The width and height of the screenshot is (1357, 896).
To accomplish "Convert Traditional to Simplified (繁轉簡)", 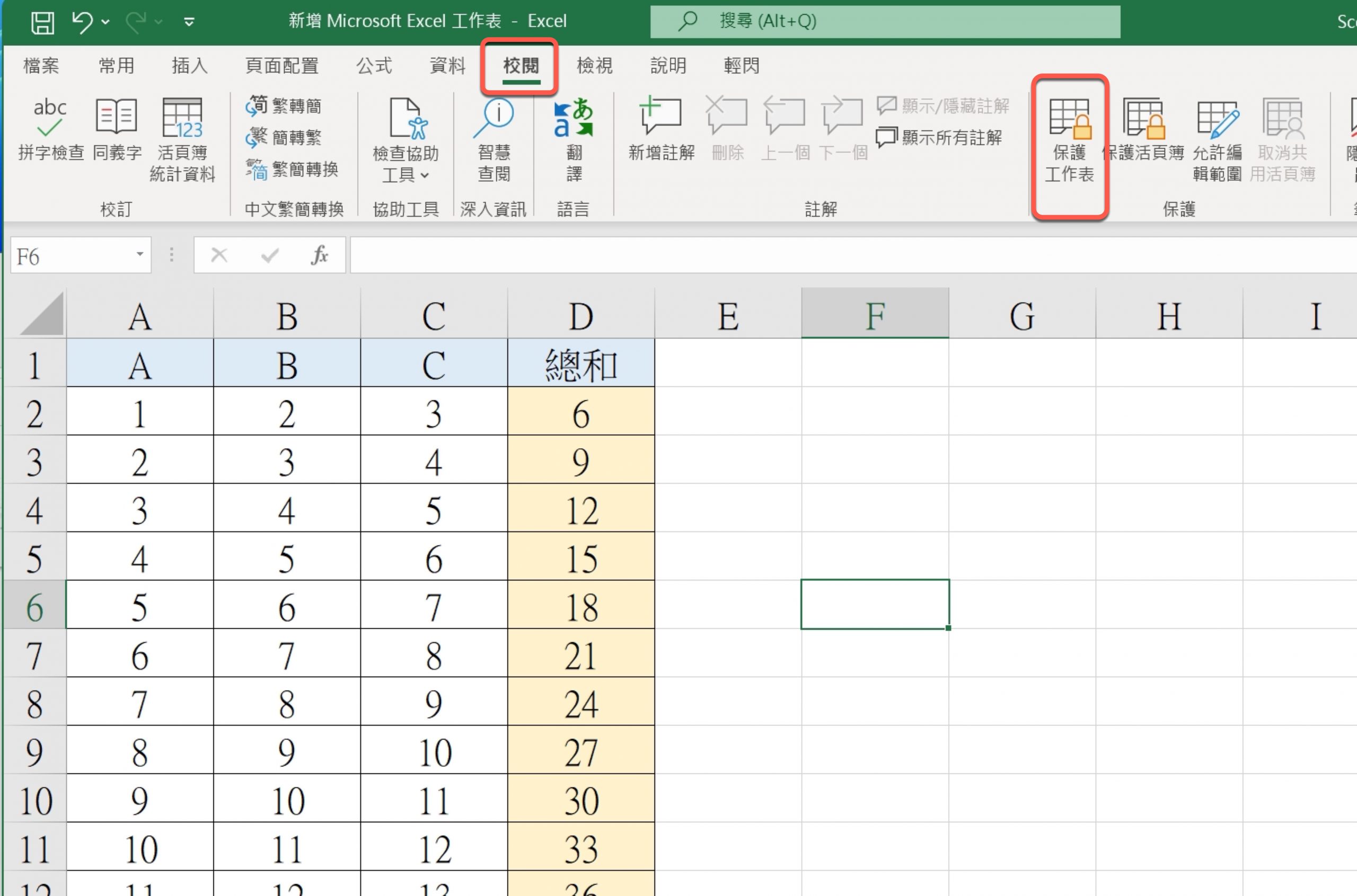I will (x=284, y=106).
